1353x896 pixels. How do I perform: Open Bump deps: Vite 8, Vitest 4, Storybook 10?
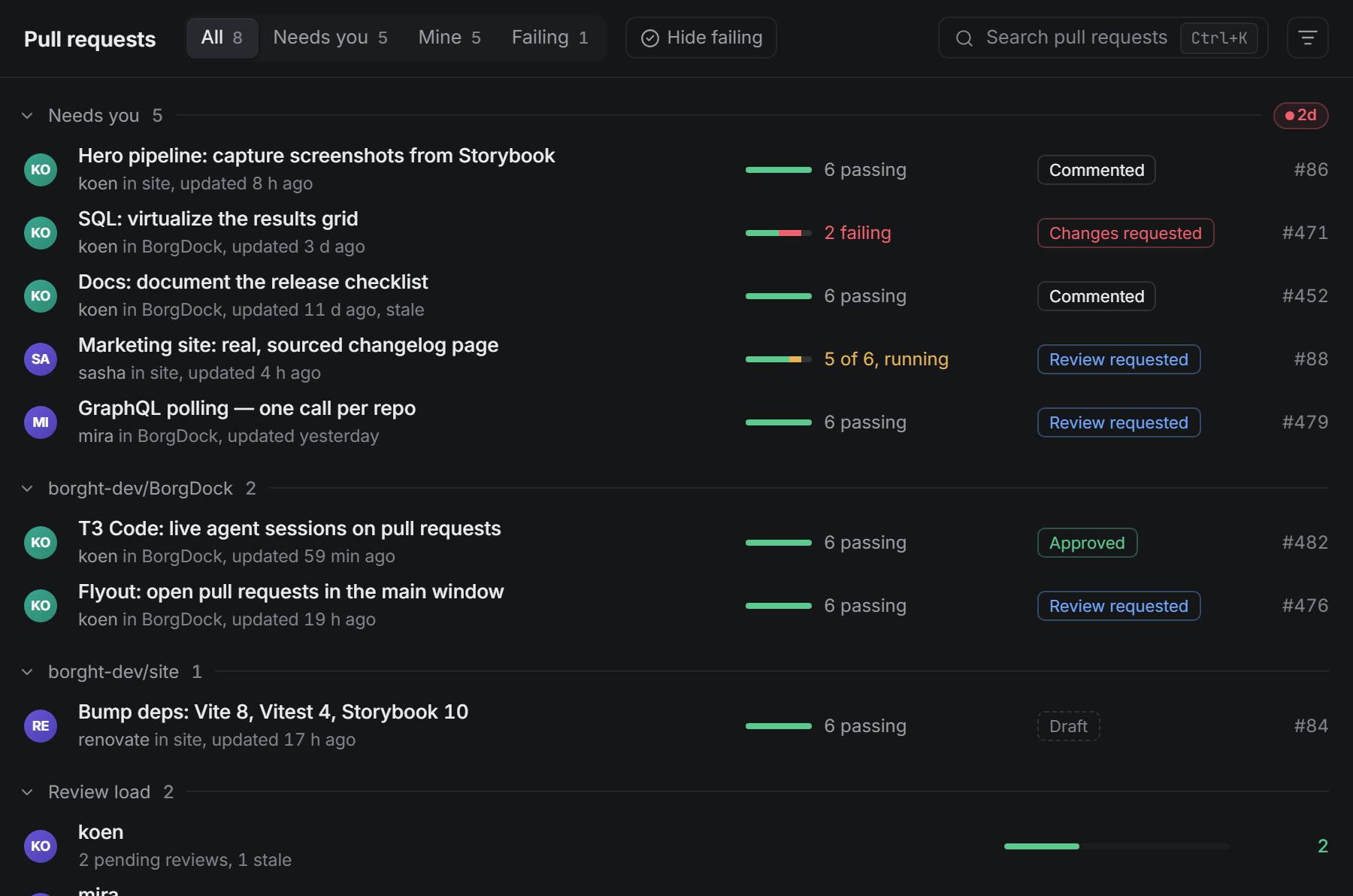point(273,712)
